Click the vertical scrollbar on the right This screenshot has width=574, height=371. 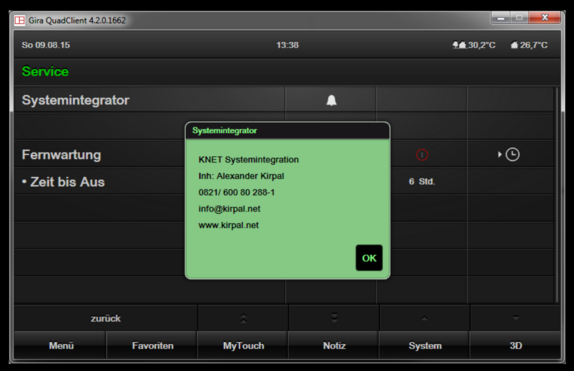(557, 194)
